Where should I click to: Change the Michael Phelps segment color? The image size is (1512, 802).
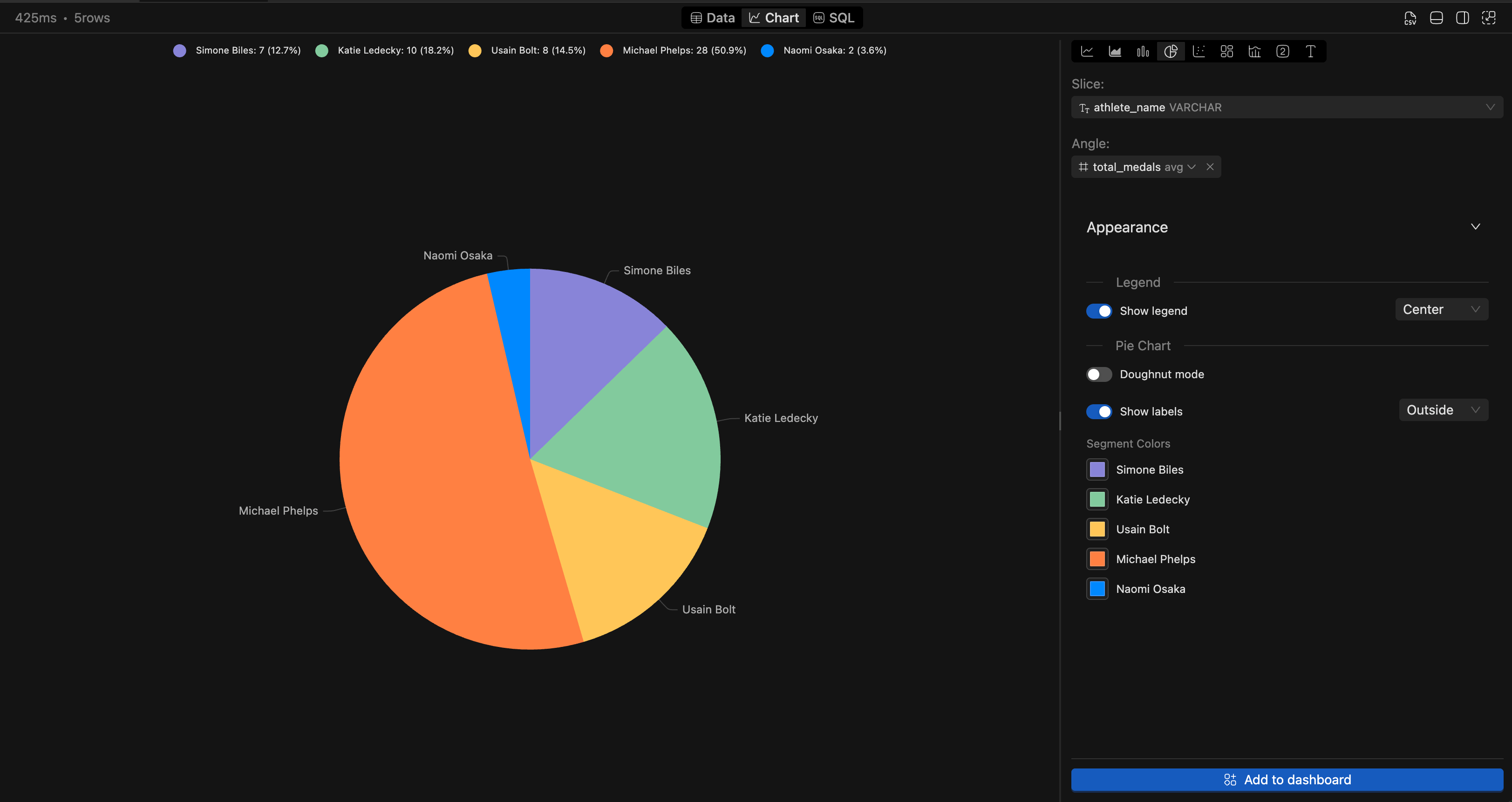coord(1097,558)
